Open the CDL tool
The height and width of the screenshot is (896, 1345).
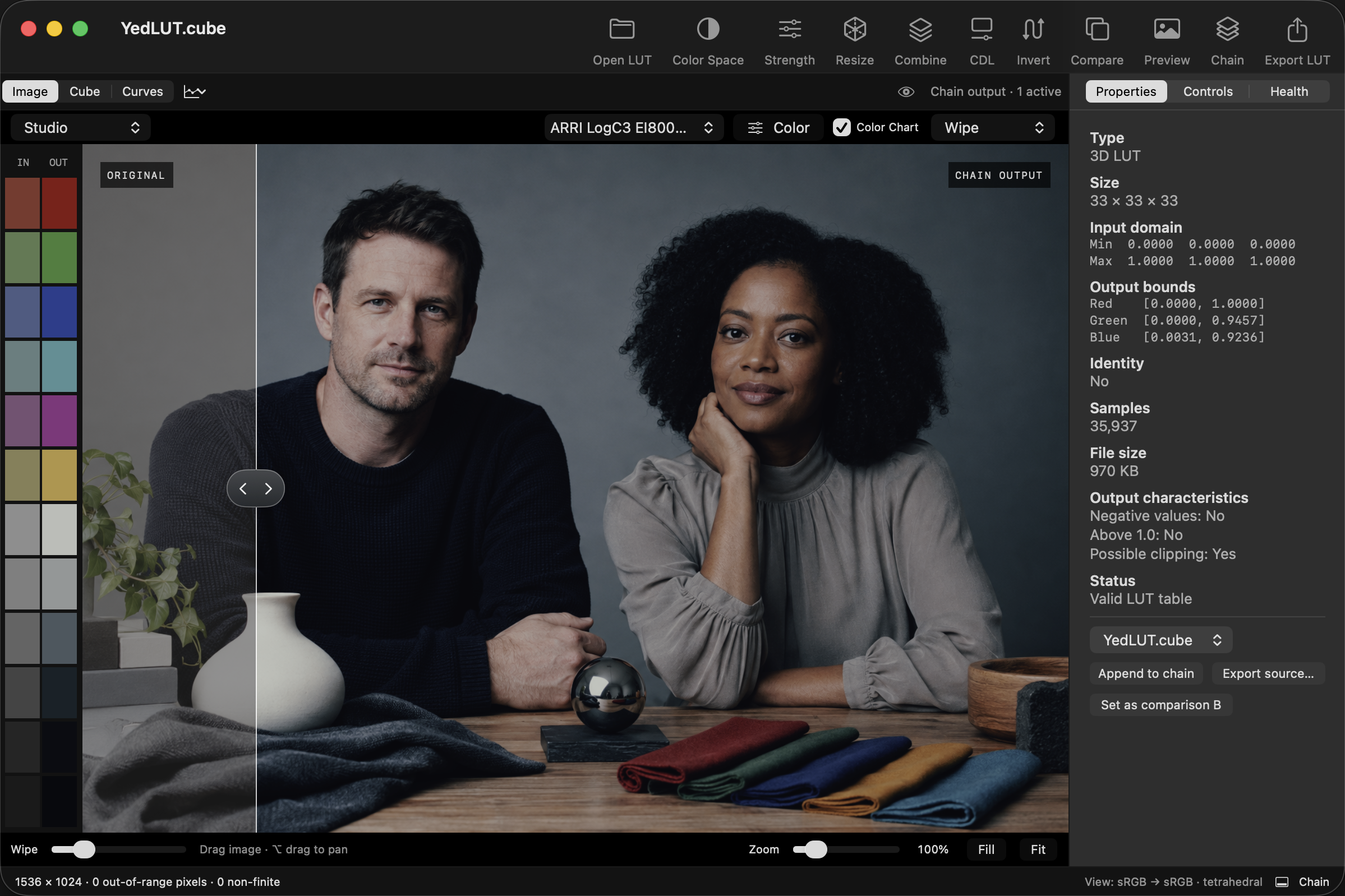click(x=981, y=41)
